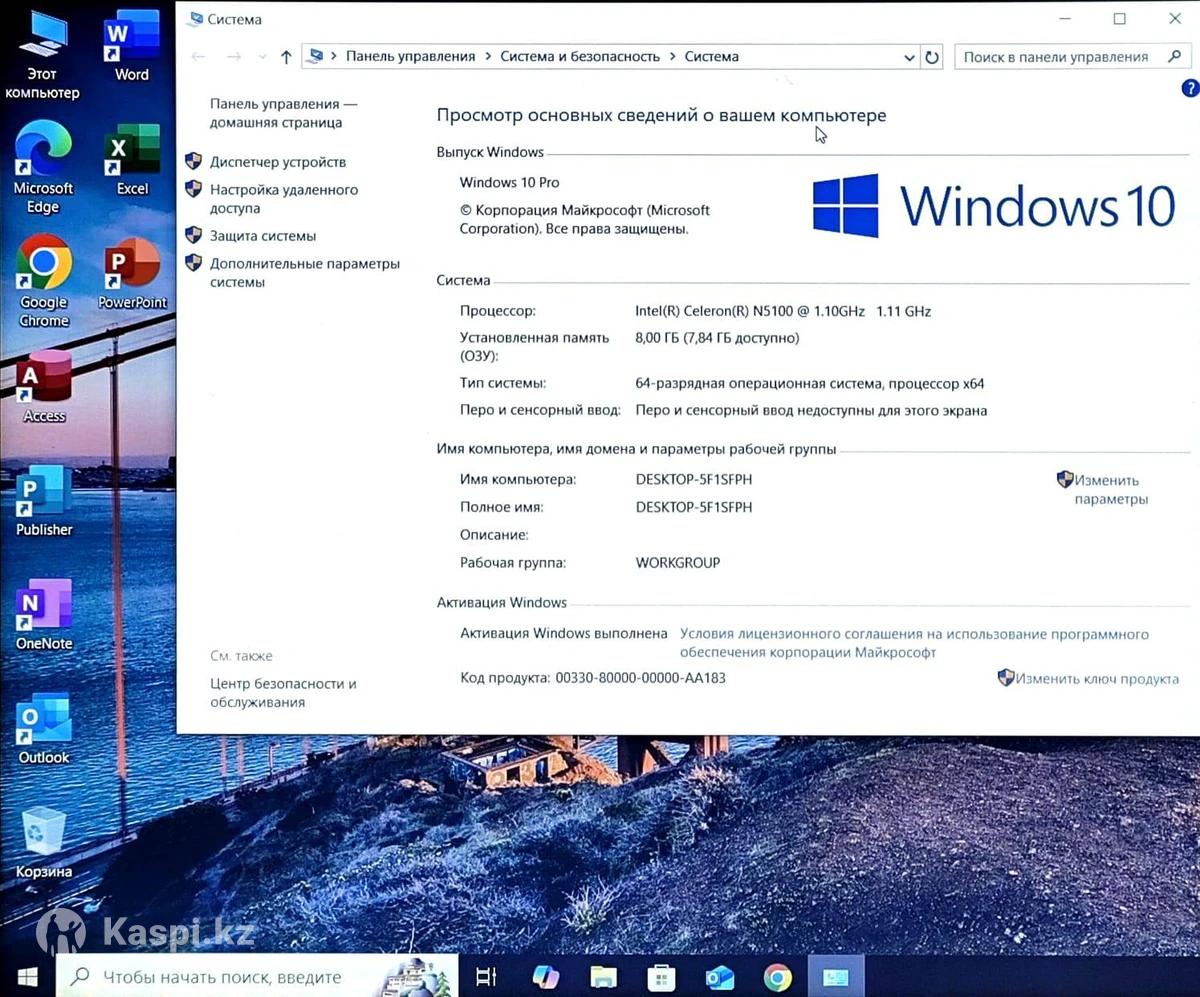Open Настройка удаленного доступа

pos(284,199)
